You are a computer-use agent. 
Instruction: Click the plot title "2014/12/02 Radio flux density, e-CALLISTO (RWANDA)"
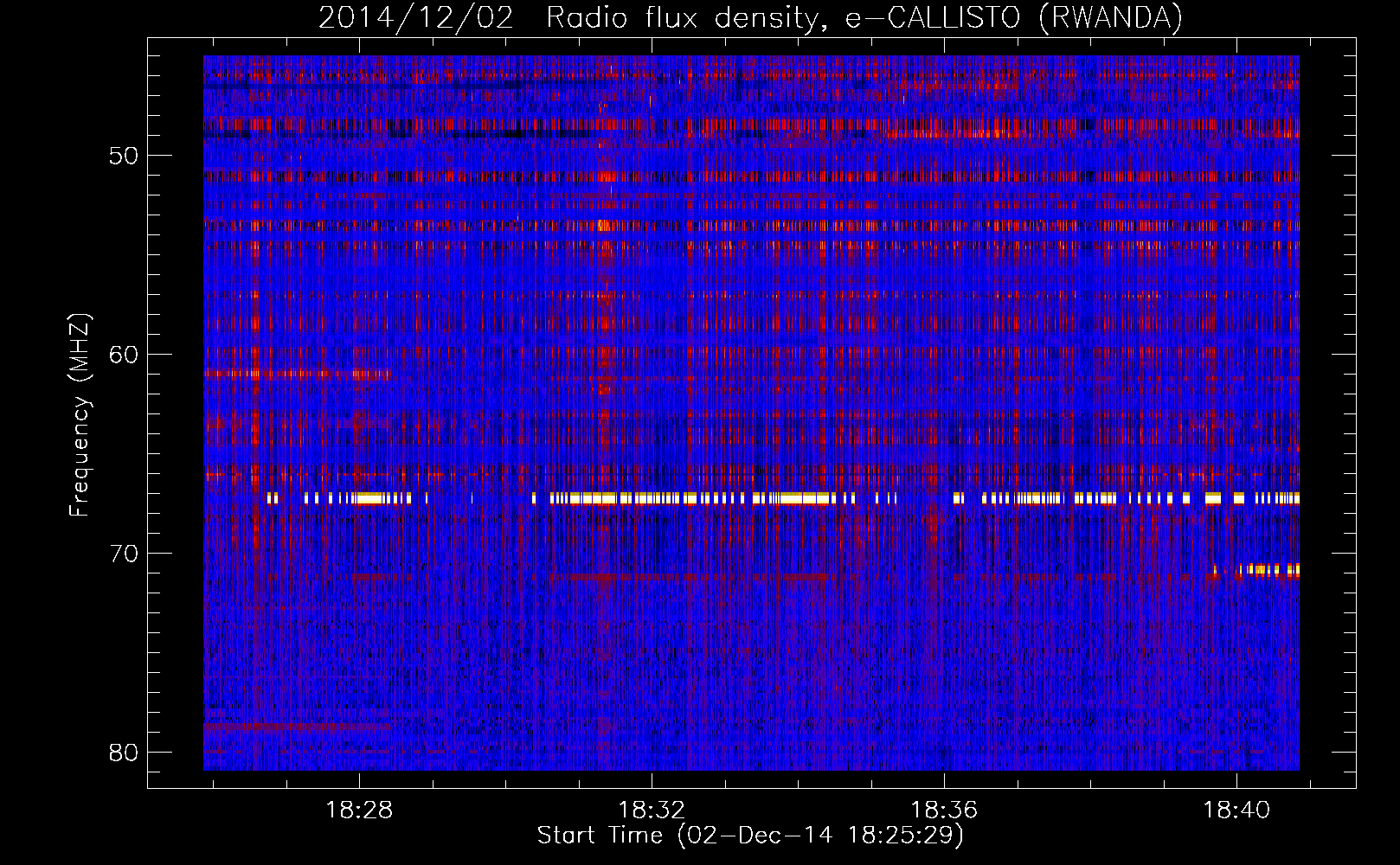(x=750, y=17)
